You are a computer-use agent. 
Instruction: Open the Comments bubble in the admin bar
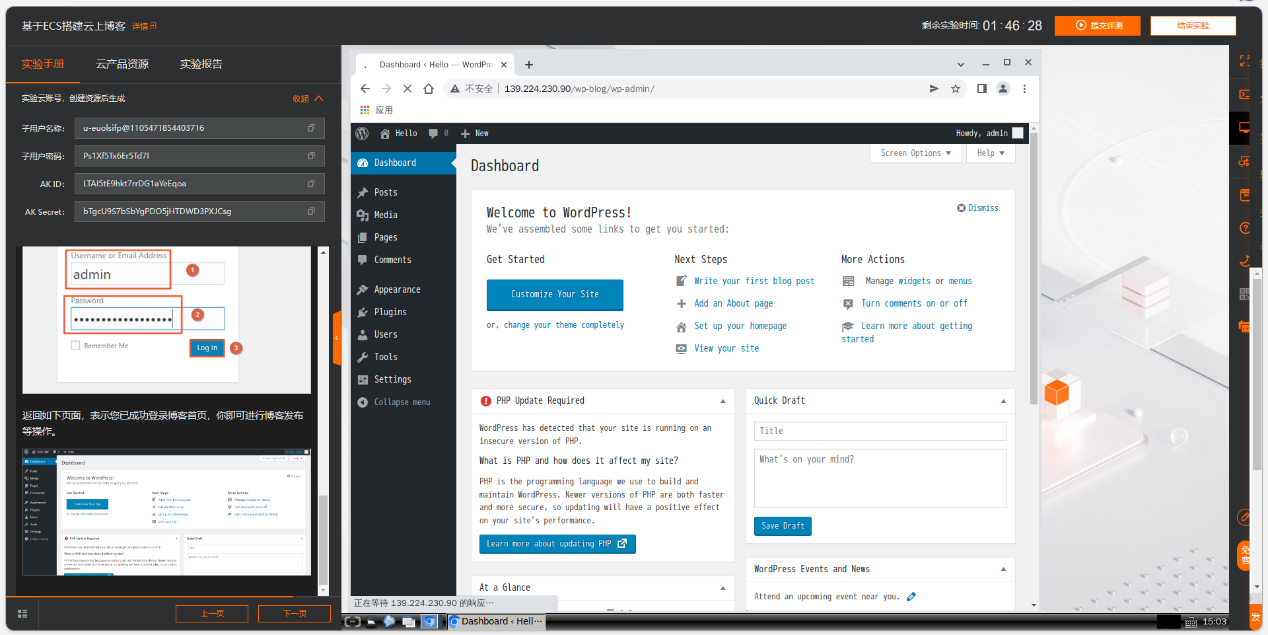point(438,133)
